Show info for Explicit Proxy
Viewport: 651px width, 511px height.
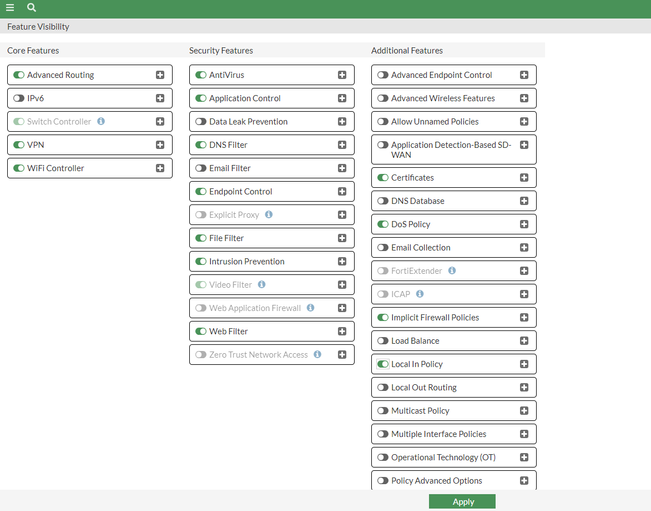coord(269,215)
